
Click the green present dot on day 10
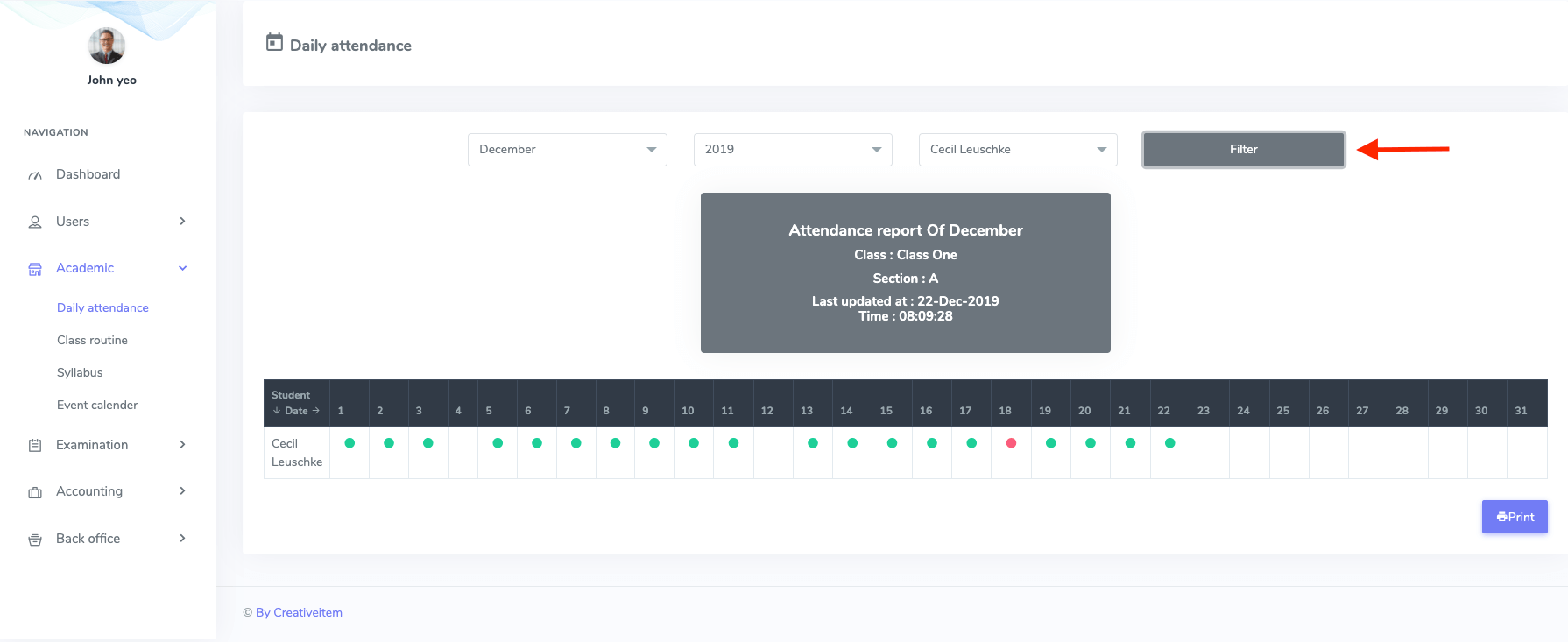694,443
